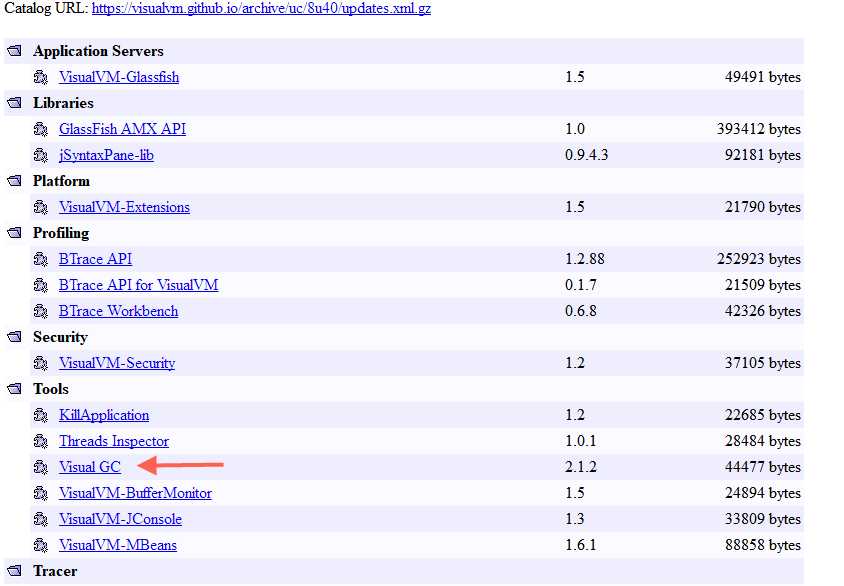Open the jSyntaxPane-lib link
The height and width of the screenshot is (586, 844).
pos(106,155)
